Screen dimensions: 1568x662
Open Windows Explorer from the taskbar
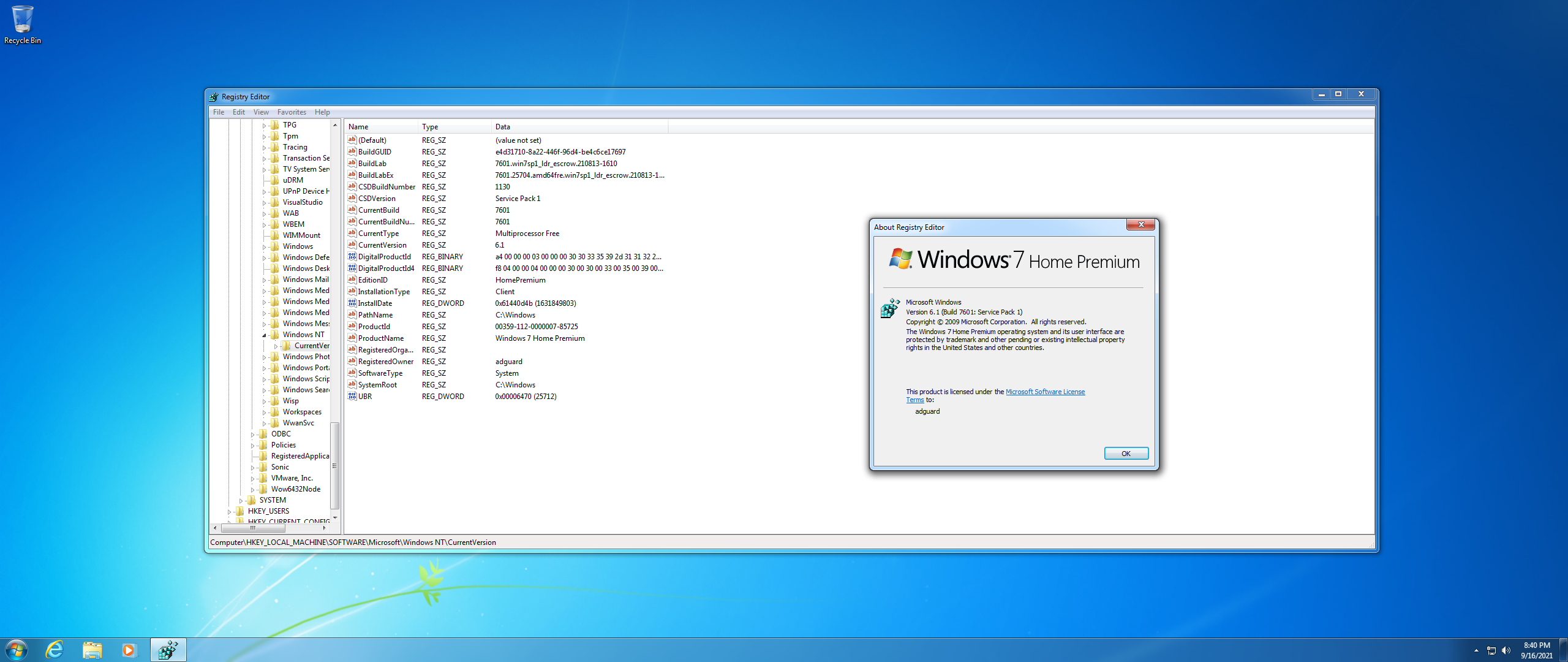pyautogui.click(x=92, y=650)
